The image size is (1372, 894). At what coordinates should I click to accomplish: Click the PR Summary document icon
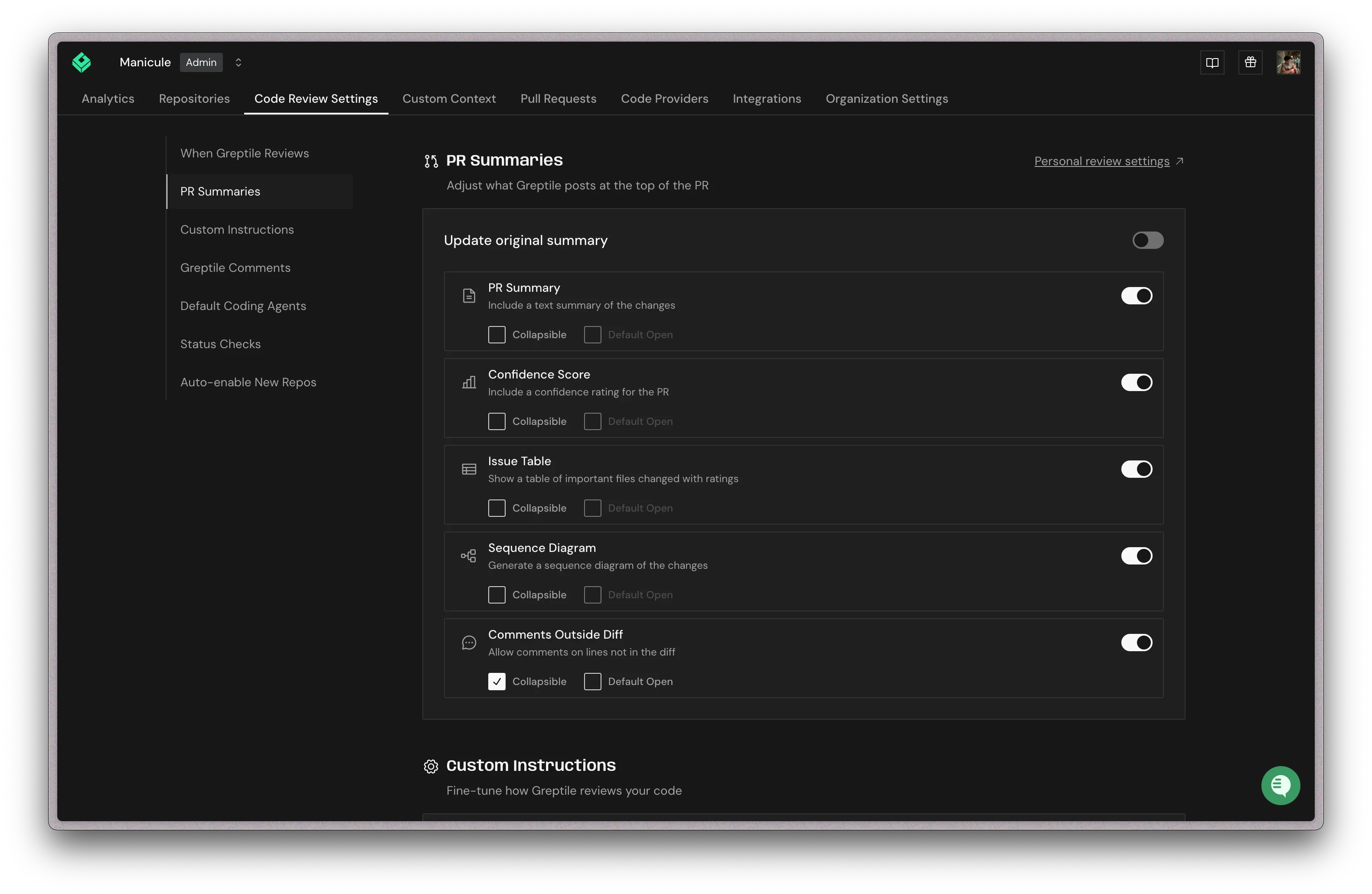pos(469,296)
